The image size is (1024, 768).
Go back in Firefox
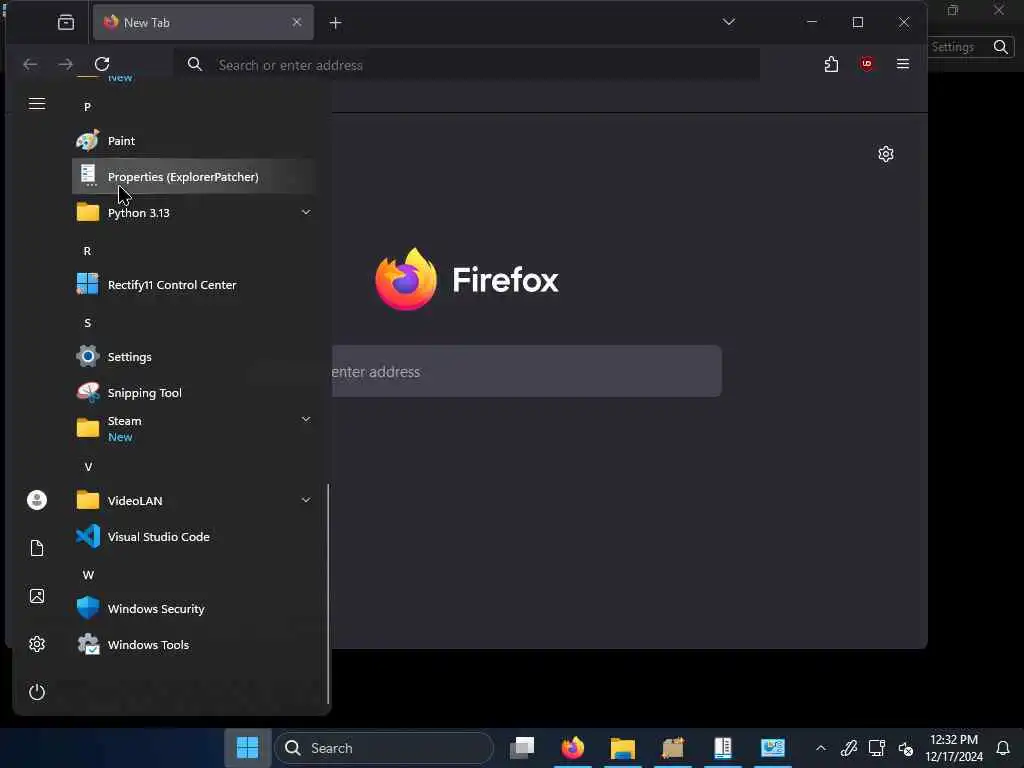point(30,64)
